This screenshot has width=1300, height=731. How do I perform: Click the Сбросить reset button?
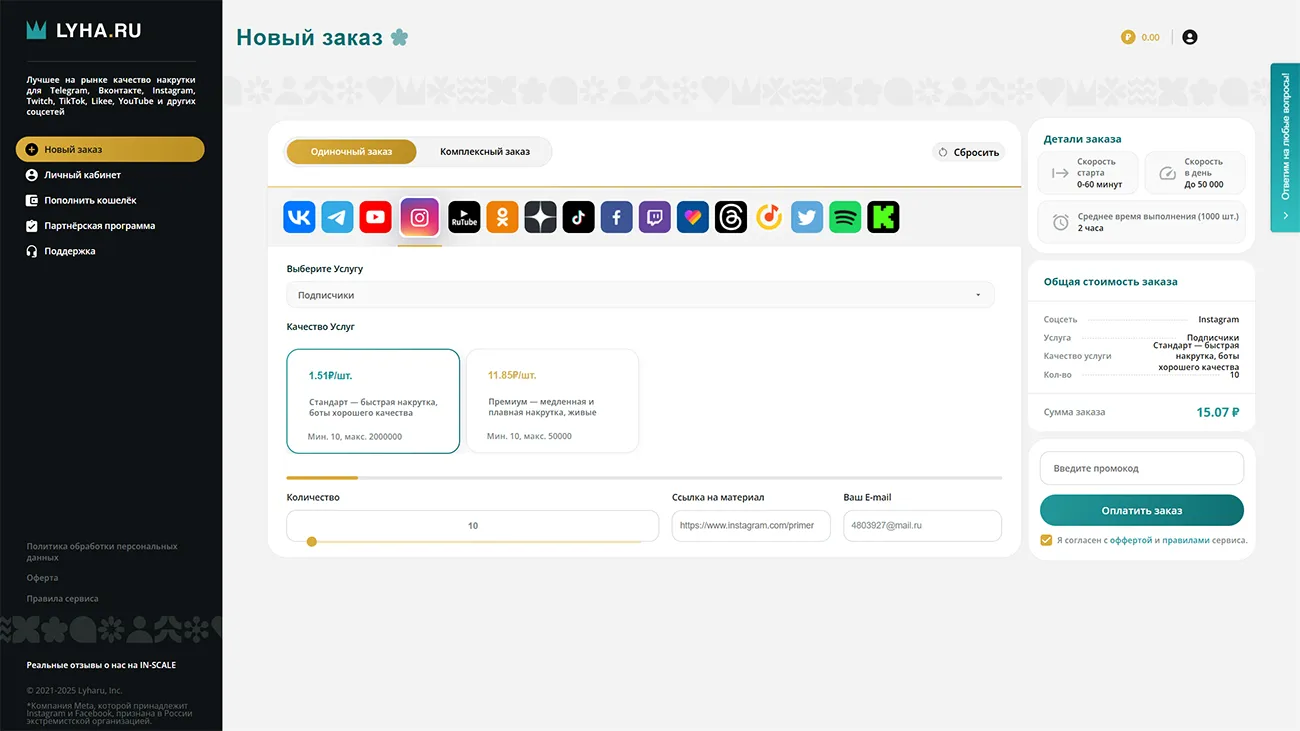click(x=968, y=152)
